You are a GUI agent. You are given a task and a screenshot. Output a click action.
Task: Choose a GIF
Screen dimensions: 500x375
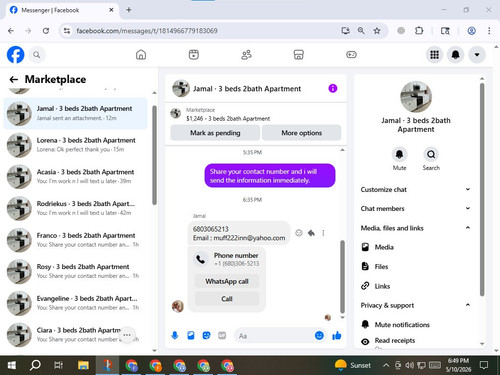(x=222, y=335)
